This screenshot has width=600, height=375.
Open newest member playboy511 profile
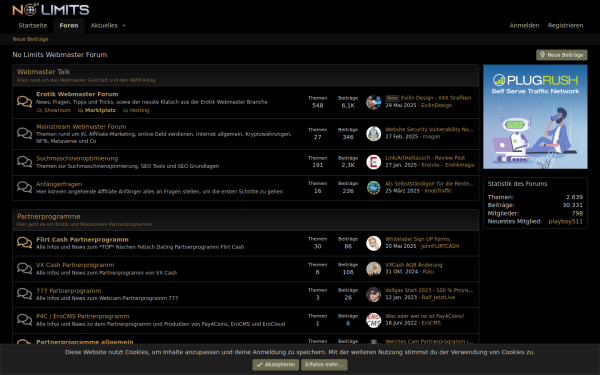pyautogui.click(x=566, y=221)
